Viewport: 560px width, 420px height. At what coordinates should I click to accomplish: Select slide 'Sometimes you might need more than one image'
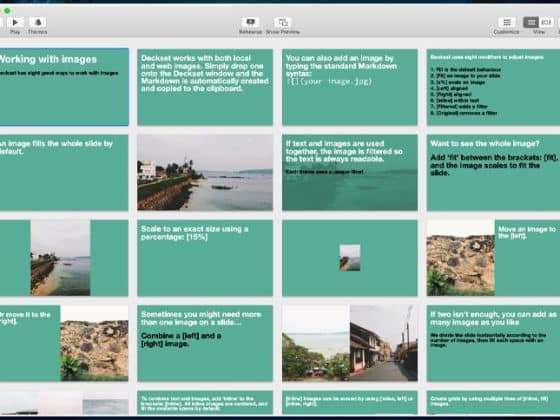coord(205,343)
